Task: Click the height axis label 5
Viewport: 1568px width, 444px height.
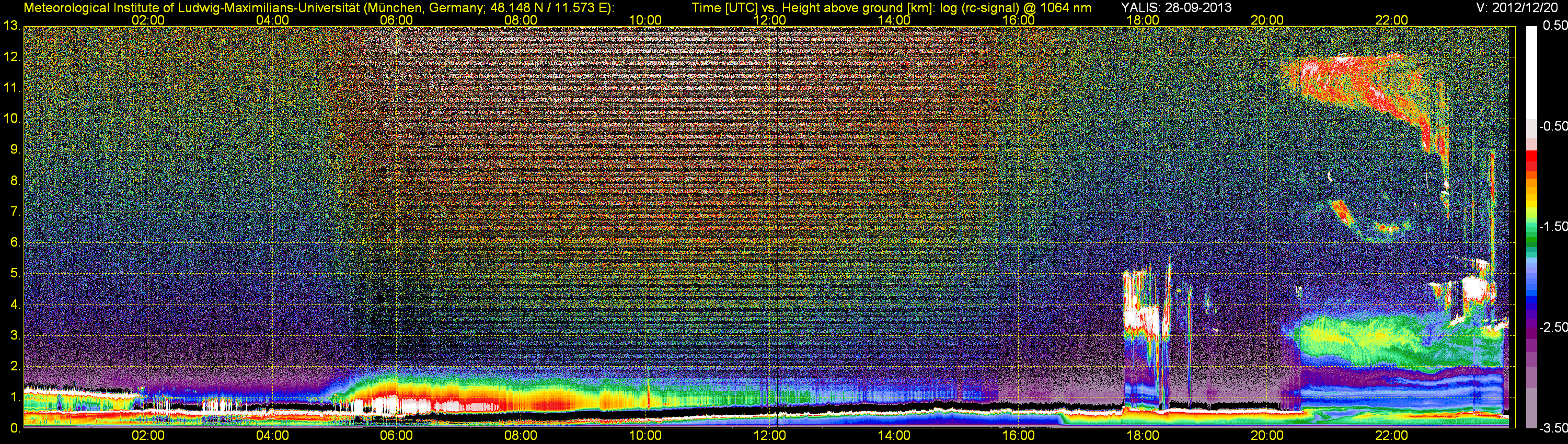Action: pos(15,274)
